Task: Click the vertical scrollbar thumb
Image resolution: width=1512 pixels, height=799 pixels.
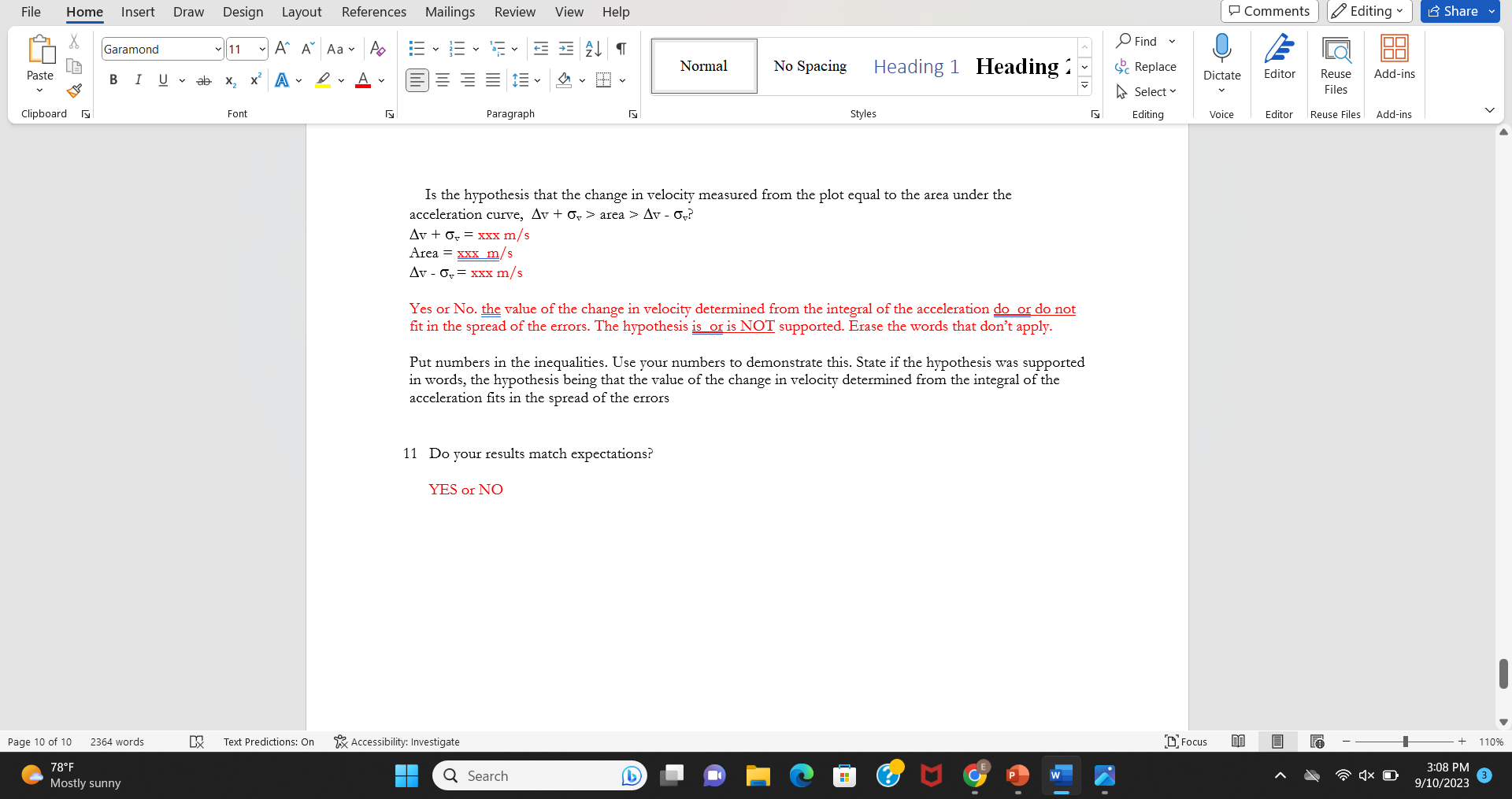Action: click(1503, 674)
